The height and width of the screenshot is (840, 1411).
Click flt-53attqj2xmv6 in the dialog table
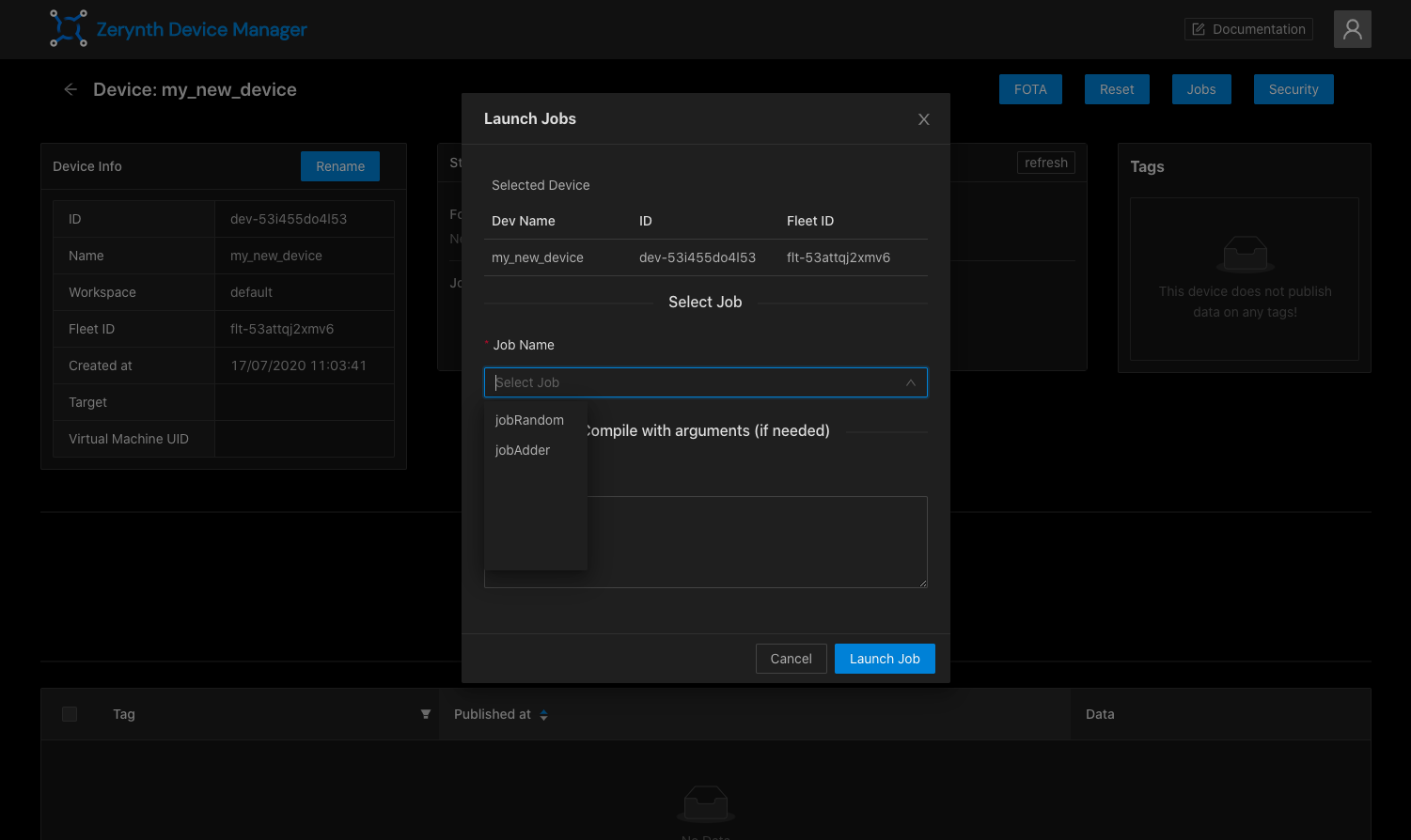839,257
